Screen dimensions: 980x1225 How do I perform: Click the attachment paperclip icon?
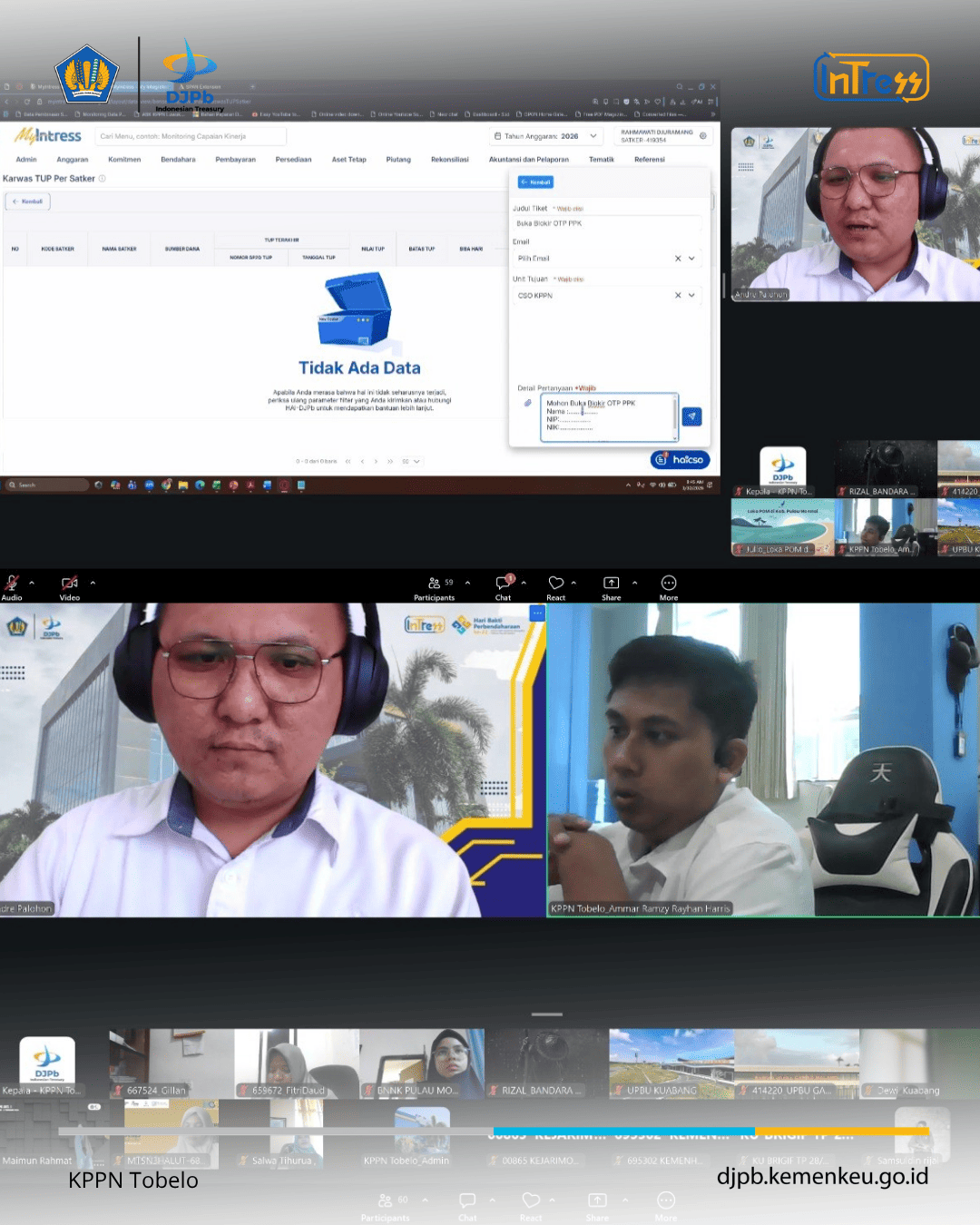(x=527, y=403)
